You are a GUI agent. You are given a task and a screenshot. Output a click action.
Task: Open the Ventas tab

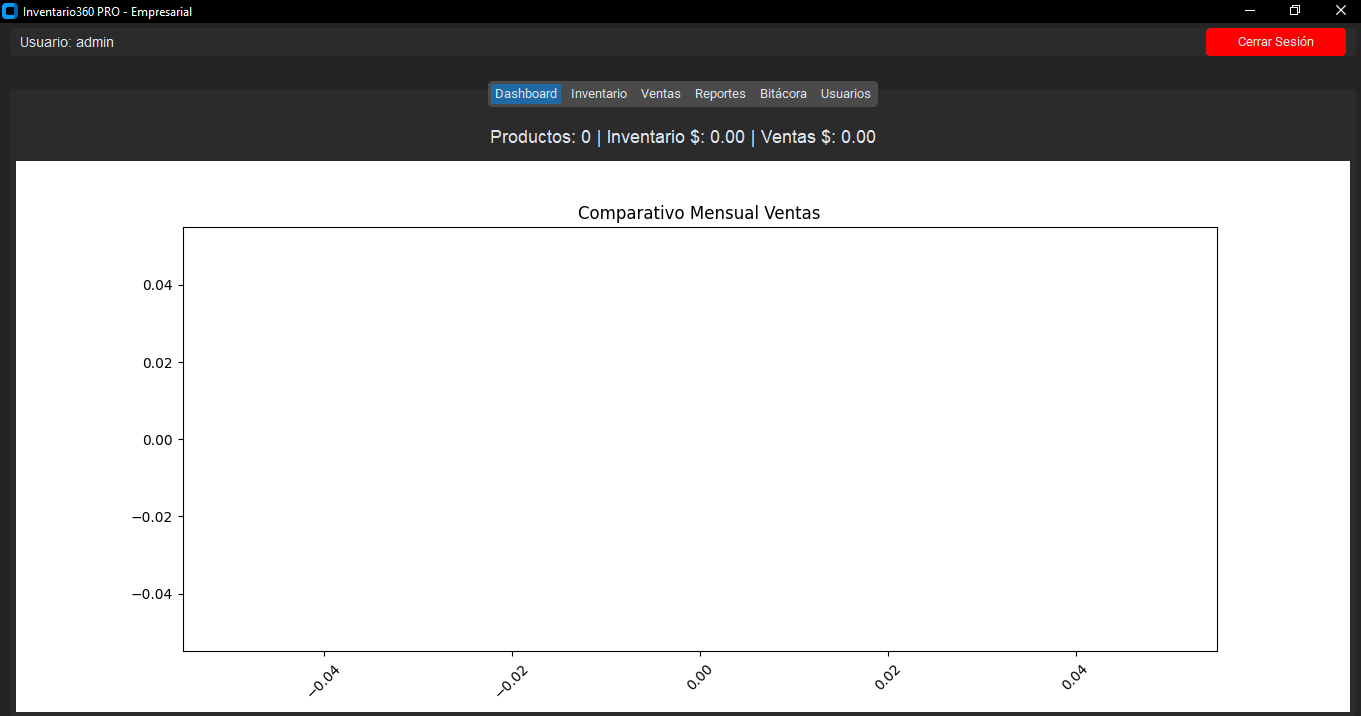[x=660, y=94]
